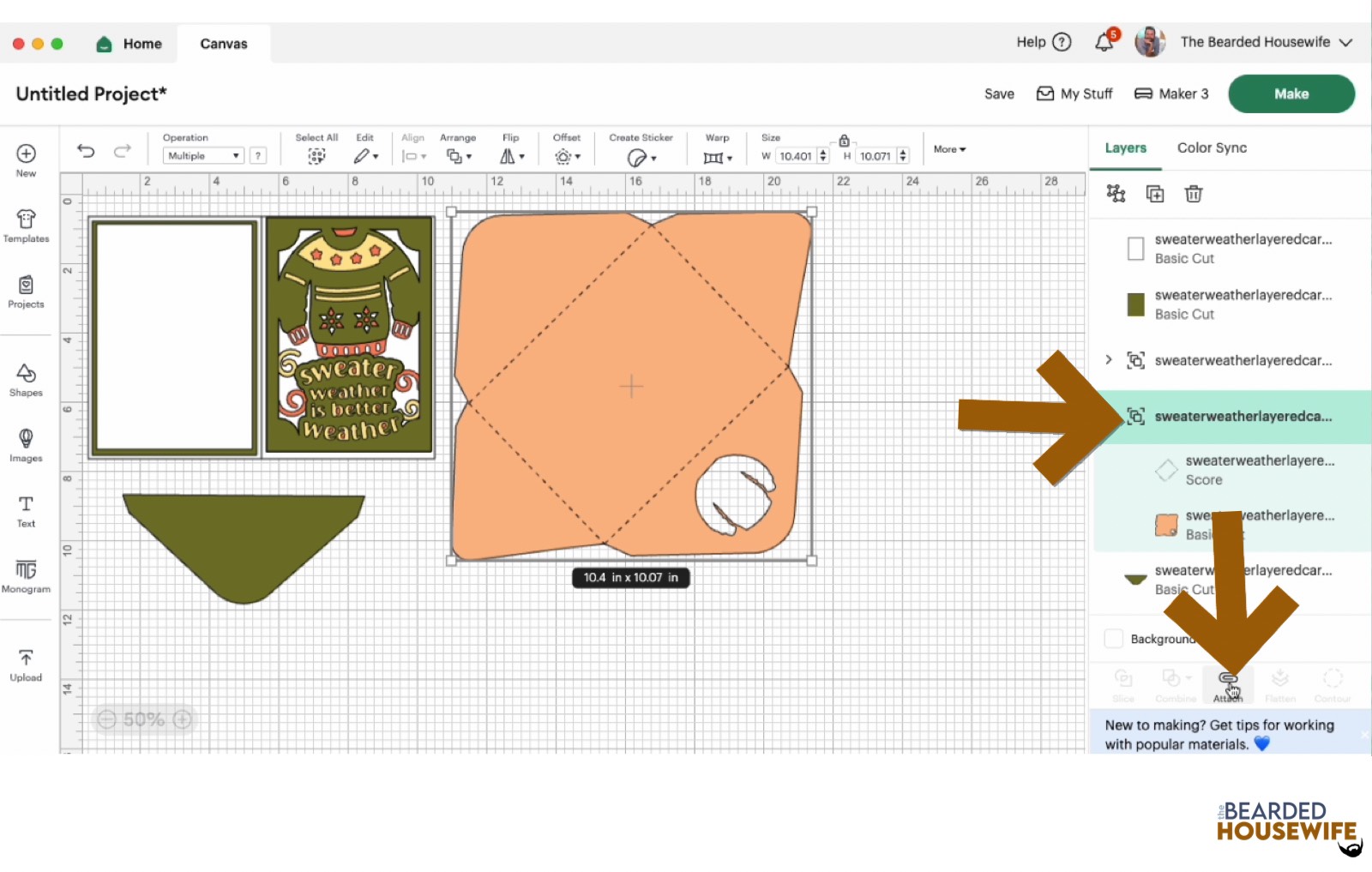The image size is (1372, 872).
Task: Delete selected layer using the trash icon
Action: [1194, 194]
